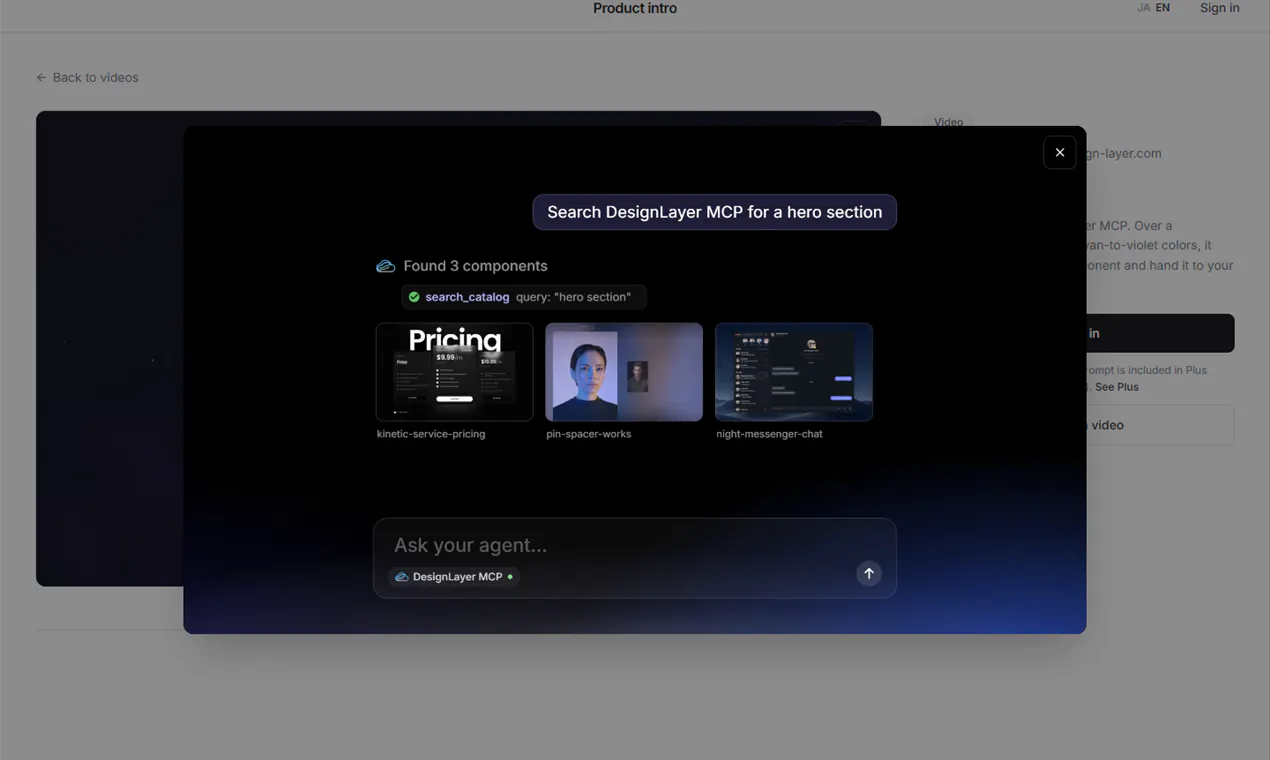This screenshot has height=760, width=1270.
Task: Click the search_catalog tool call badge
Action: [524, 297]
